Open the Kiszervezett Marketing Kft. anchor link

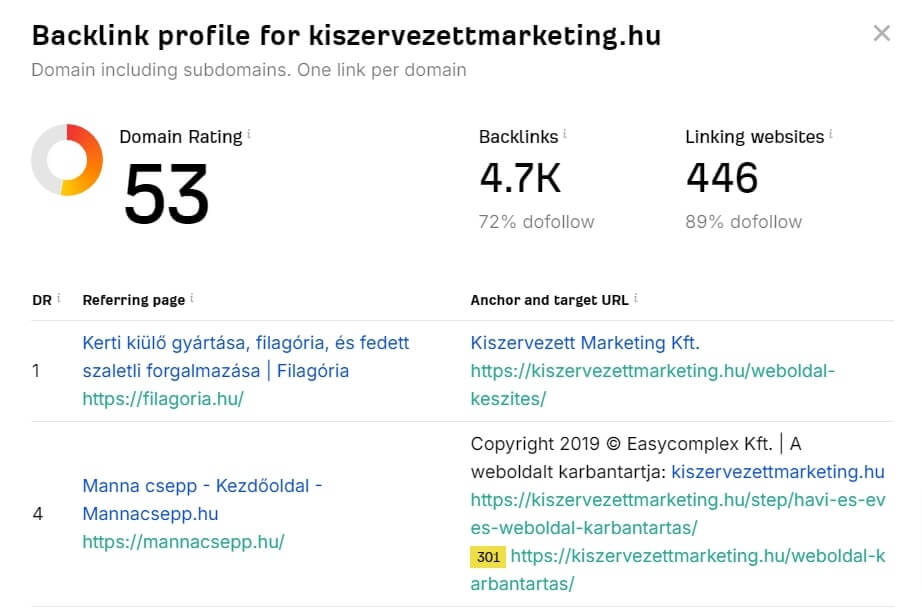pos(585,342)
